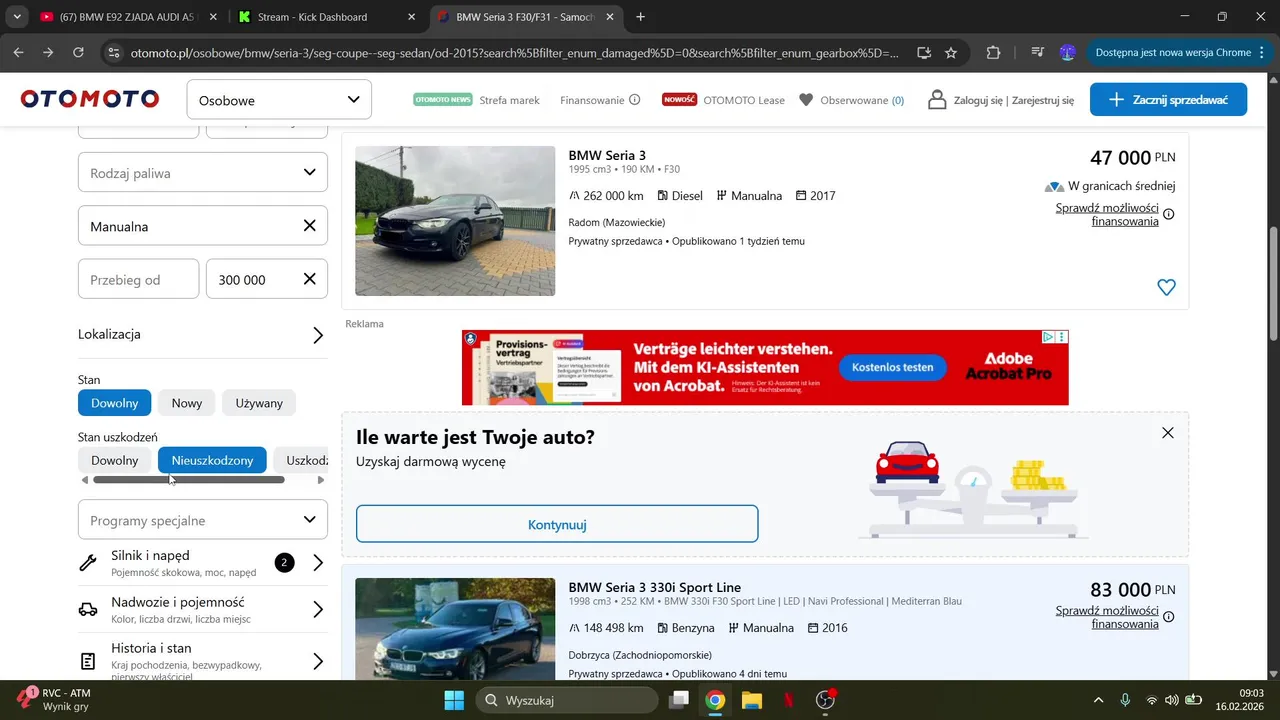
Task: Click the user profile icon in header
Action: 937,100
